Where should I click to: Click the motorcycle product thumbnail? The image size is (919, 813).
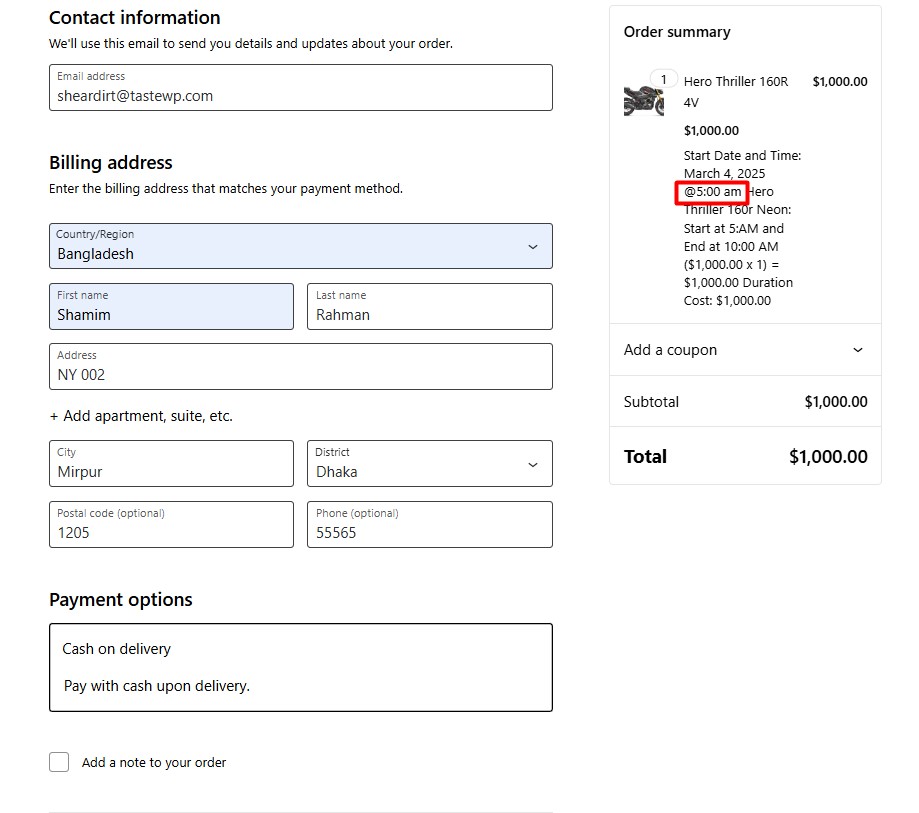pyautogui.click(x=642, y=100)
